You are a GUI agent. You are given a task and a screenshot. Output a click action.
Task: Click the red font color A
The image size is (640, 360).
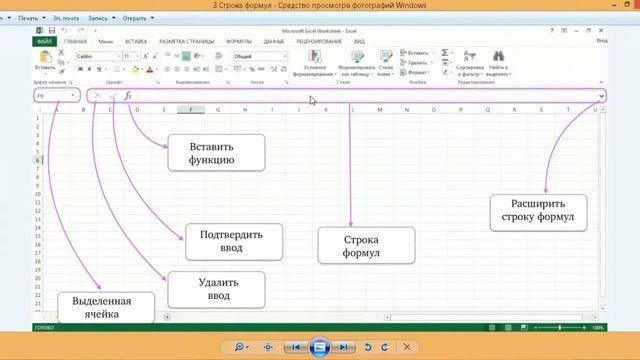click(x=150, y=69)
